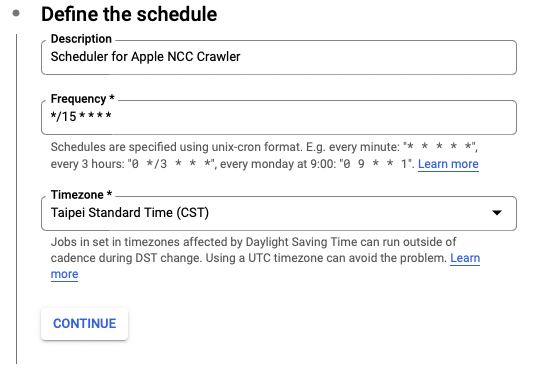This screenshot has width=547, height=368.
Task: Click the CONTINUE button
Action: click(x=84, y=324)
